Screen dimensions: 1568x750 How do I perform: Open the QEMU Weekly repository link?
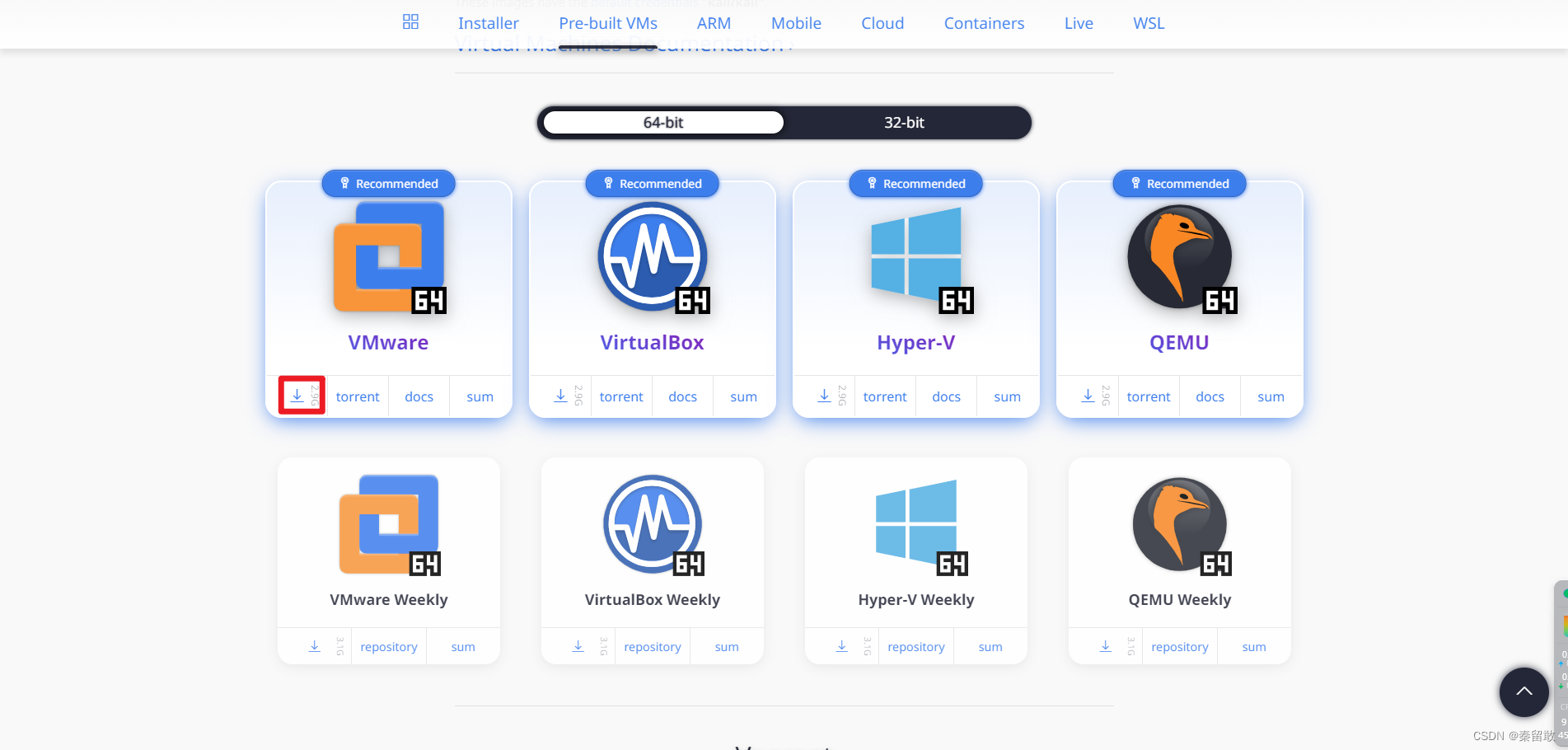pos(1180,647)
